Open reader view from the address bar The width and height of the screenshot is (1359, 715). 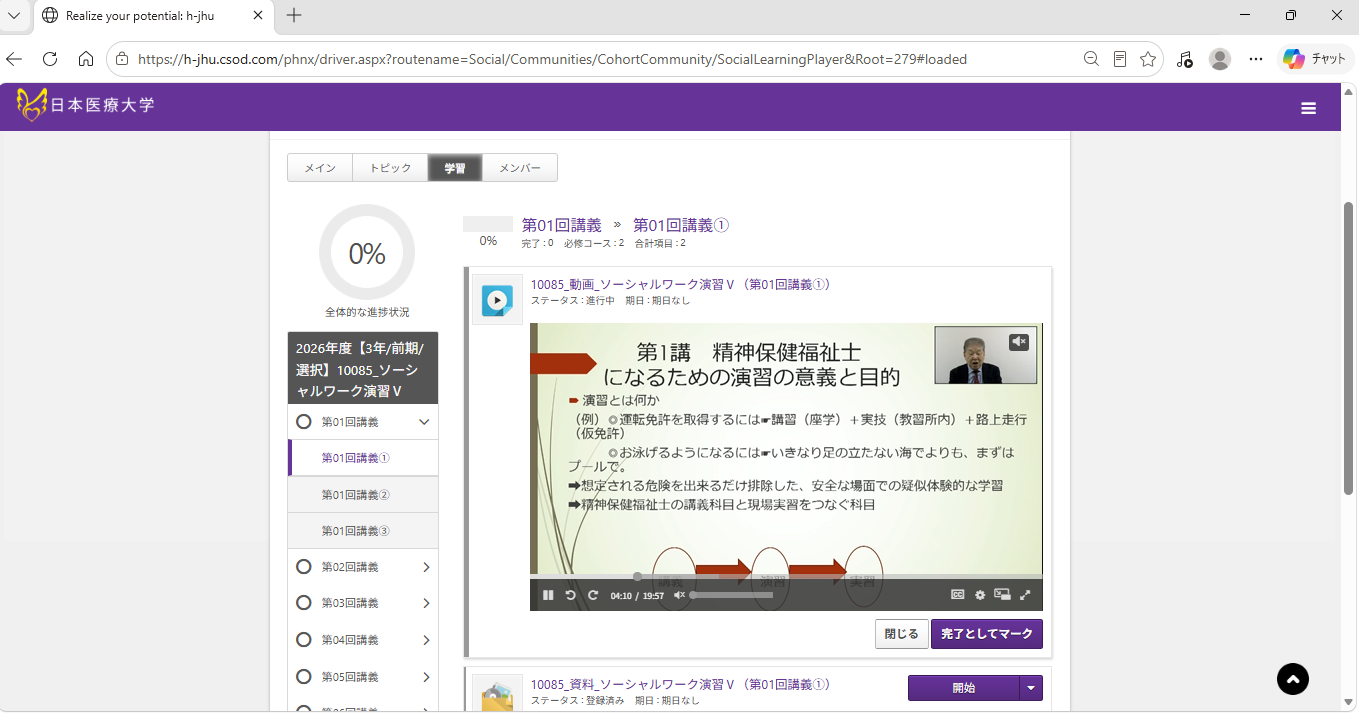click(1120, 59)
